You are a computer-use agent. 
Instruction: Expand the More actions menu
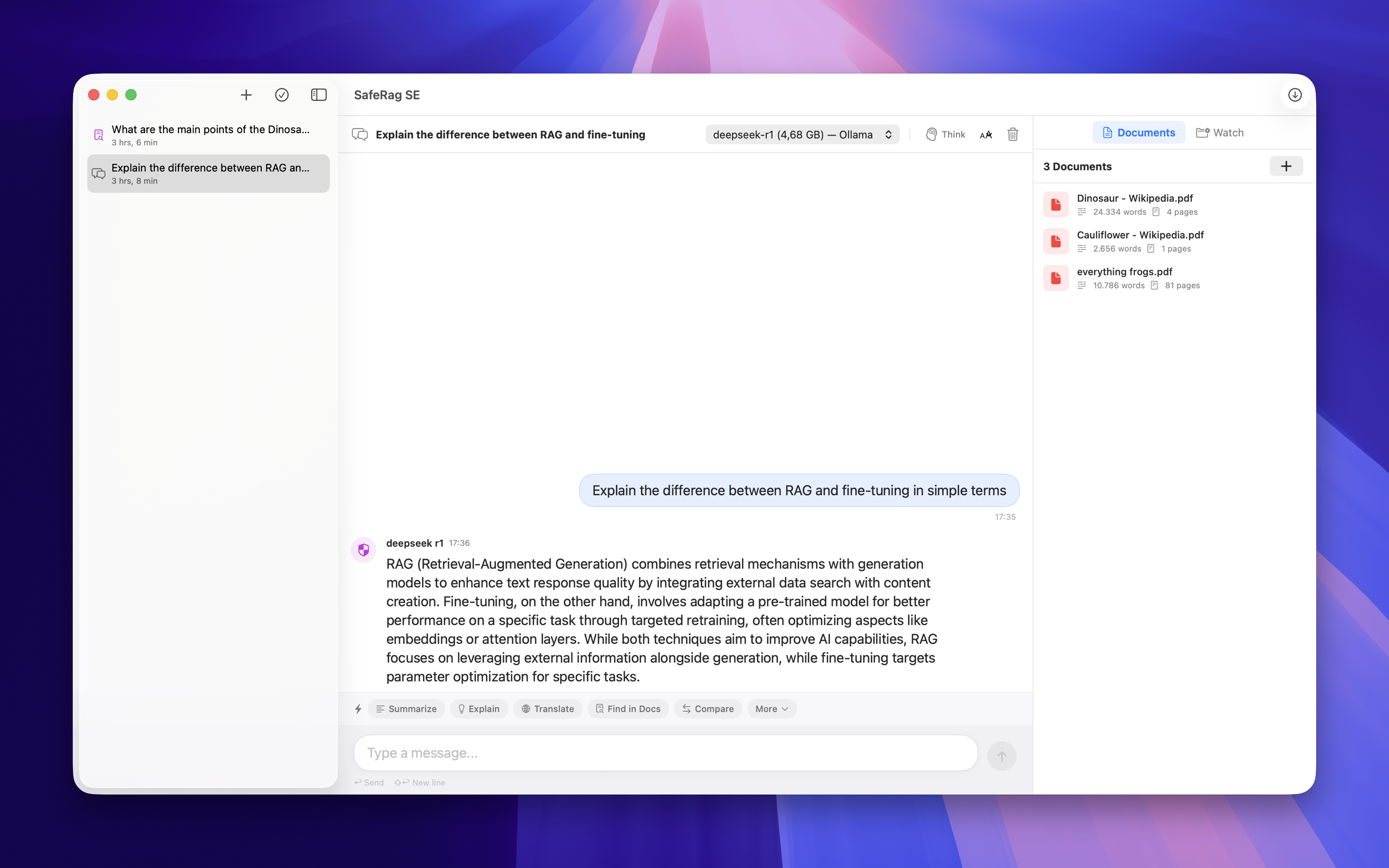(x=771, y=708)
